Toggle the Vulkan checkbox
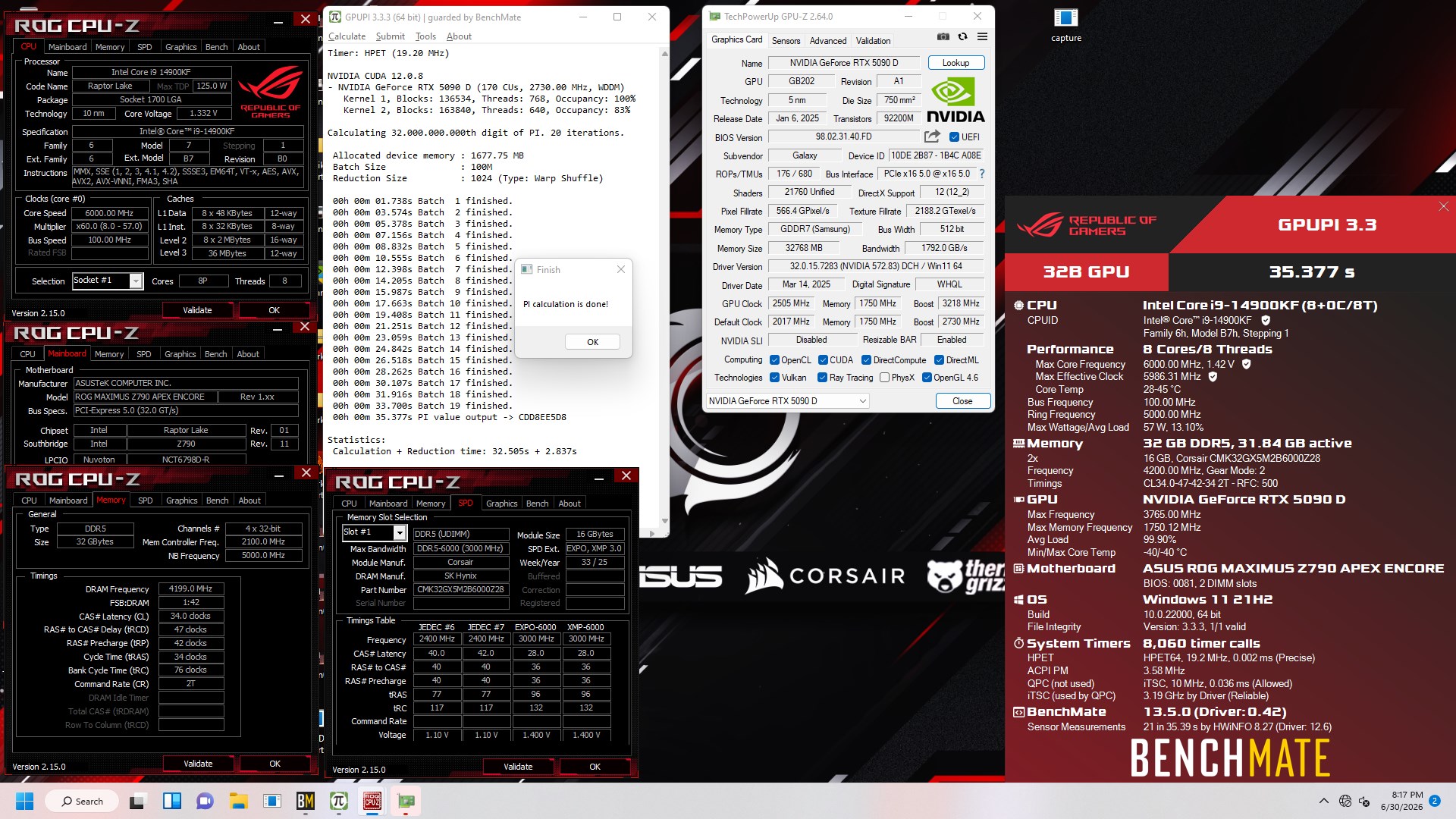Image resolution: width=1456 pixels, height=819 pixels. pos(774,378)
